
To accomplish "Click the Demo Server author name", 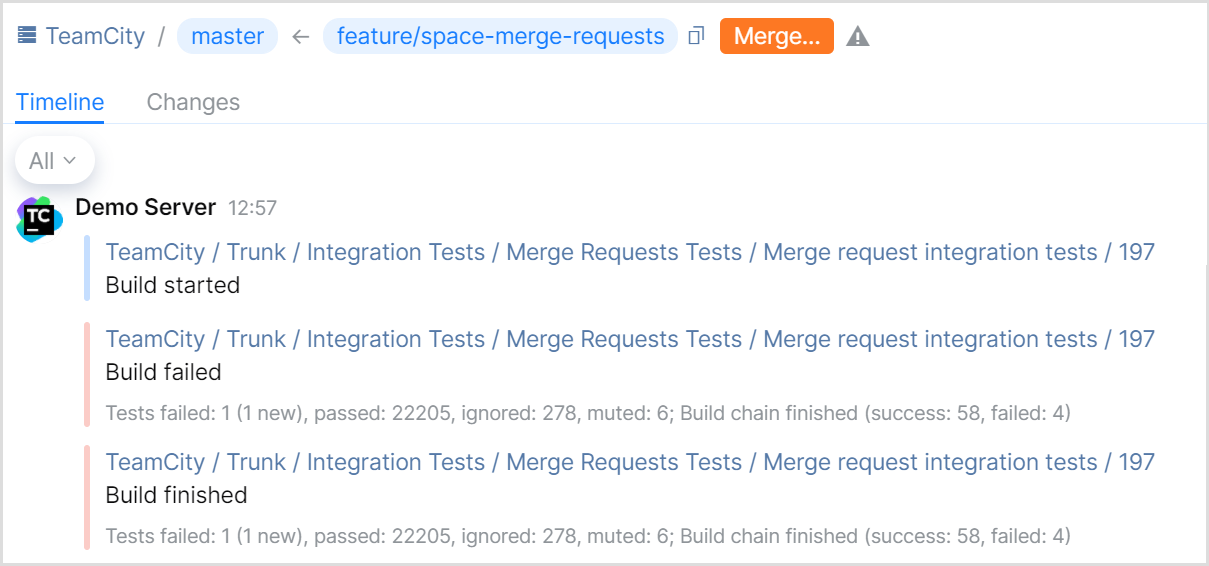I will [146, 207].
